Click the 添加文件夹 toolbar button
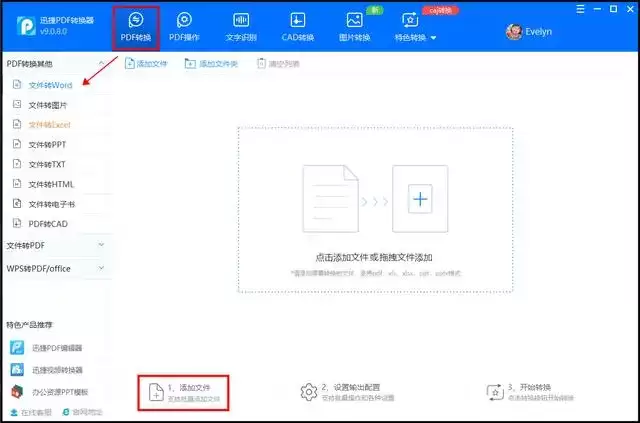Viewport: 640px width, 423px height. point(211,64)
